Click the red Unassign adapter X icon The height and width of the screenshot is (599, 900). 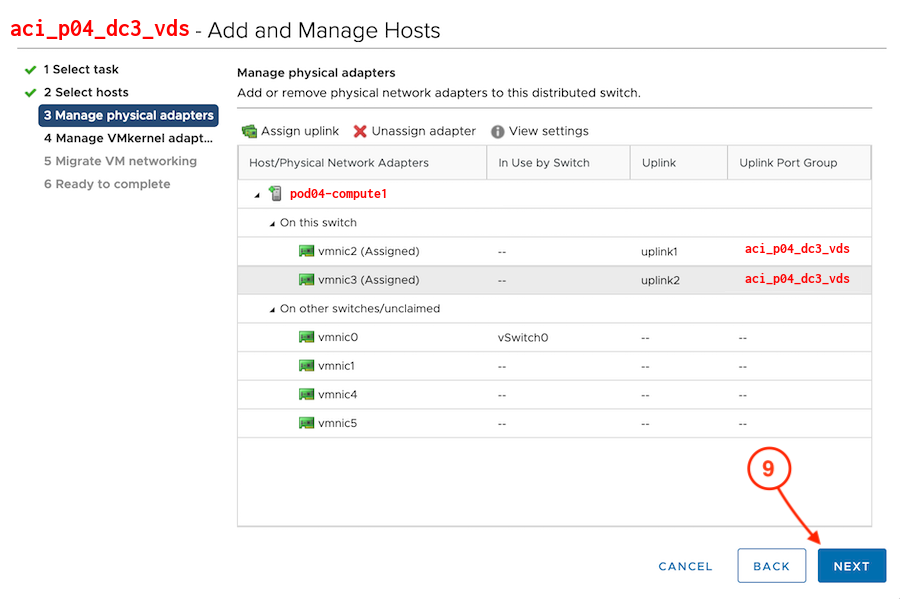click(360, 132)
